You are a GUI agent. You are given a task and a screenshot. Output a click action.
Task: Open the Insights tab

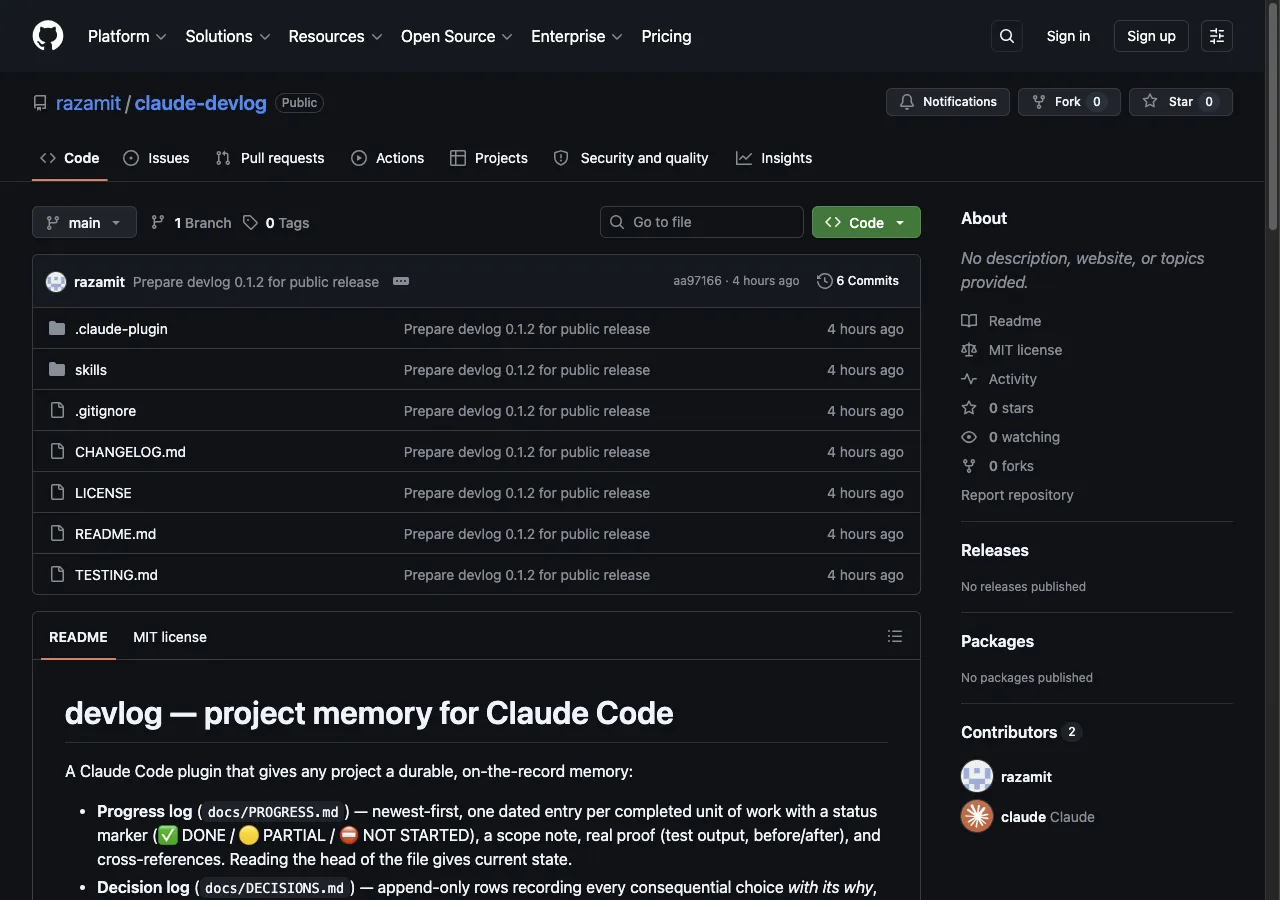click(x=774, y=158)
